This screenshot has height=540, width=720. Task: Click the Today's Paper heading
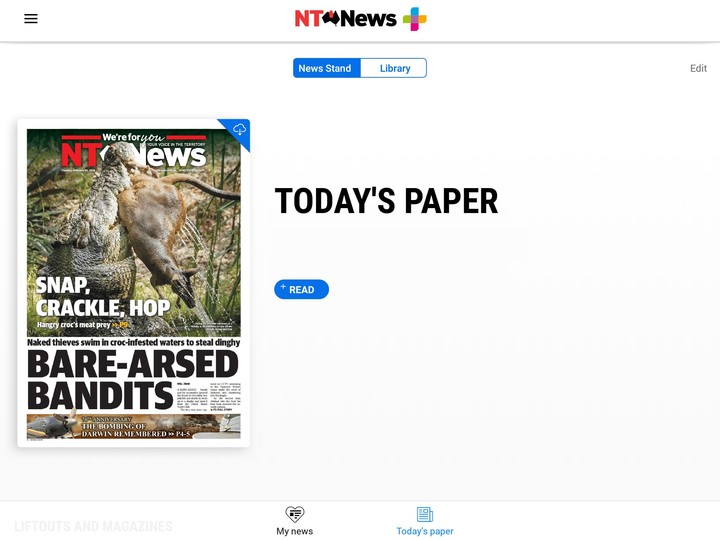(x=386, y=201)
